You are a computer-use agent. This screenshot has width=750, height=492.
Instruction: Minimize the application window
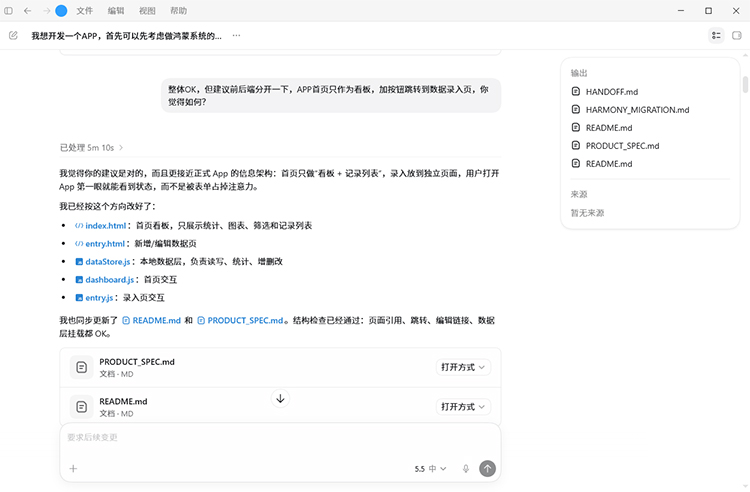pyautogui.click(x=681, y=11)
